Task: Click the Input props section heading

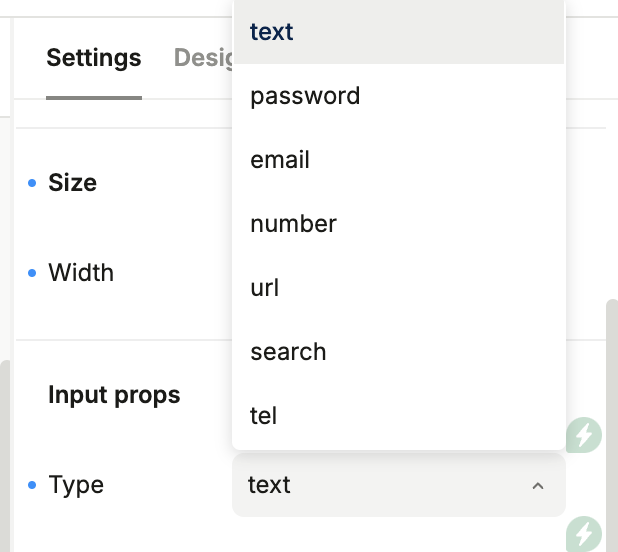Action: point(114,395)
